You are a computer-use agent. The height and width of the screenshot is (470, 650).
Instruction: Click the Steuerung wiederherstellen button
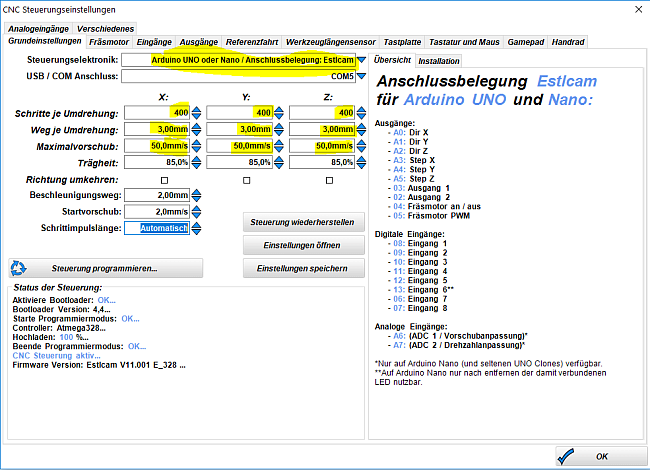[x=303, y=221]
